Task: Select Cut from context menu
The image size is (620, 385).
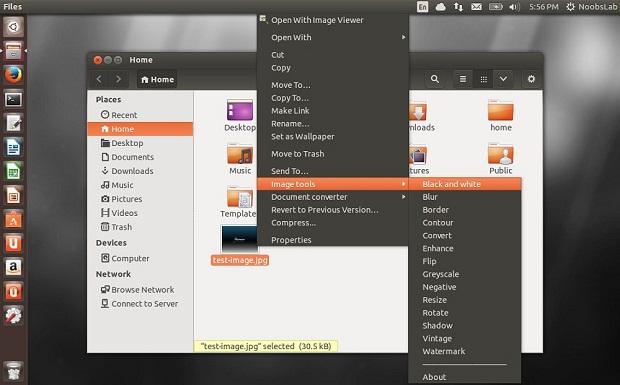Action: [x=333, y=55]
